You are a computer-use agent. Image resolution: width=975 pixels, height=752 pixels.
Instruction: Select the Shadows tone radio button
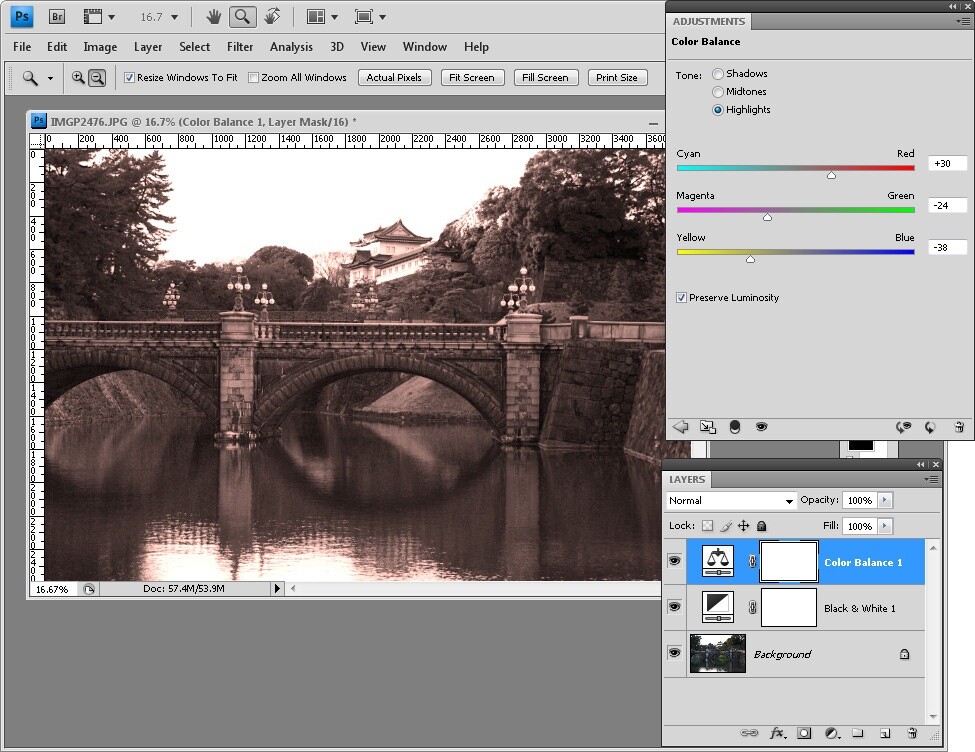(718, 74)
